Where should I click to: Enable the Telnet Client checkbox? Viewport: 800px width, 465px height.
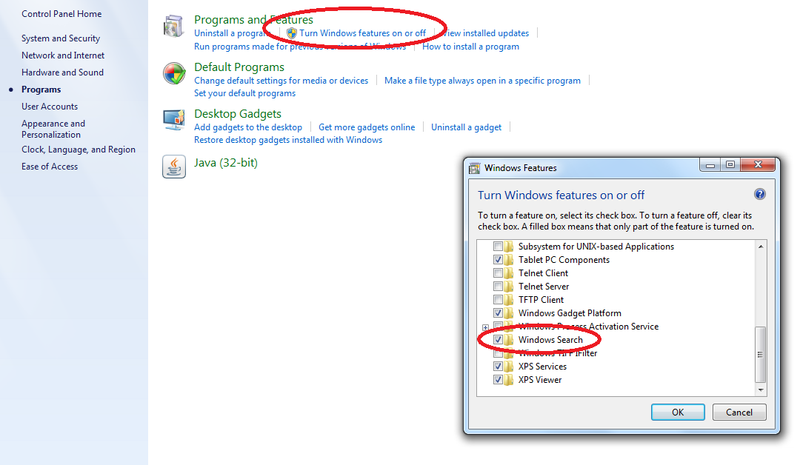pos(498,273)
